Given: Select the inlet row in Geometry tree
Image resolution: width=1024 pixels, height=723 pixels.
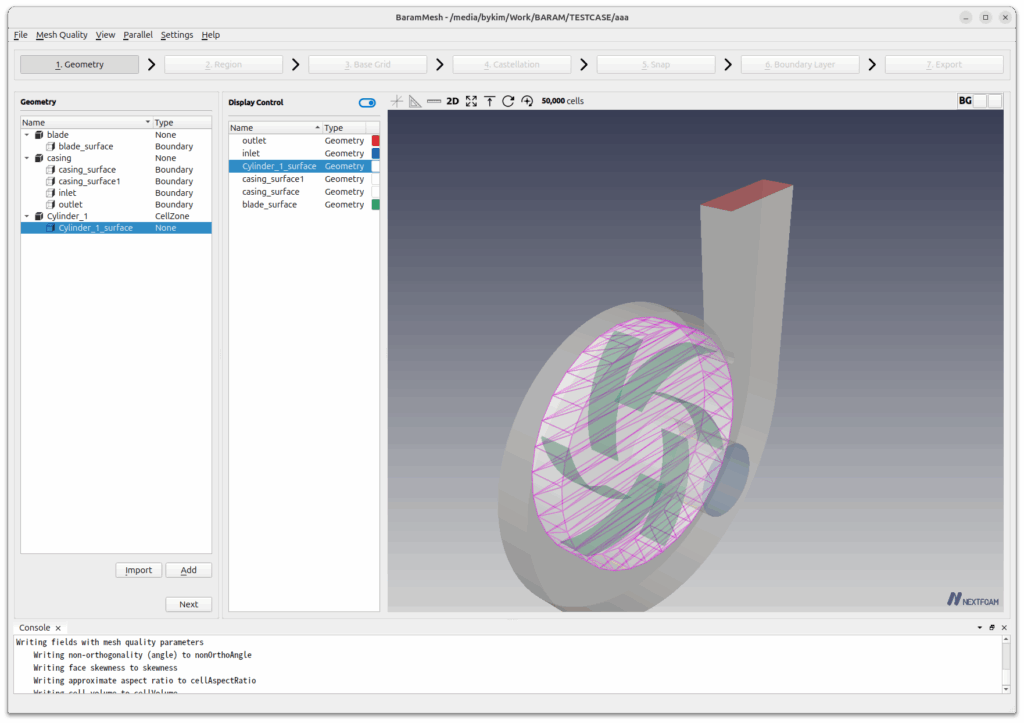Looking at the screenshot, I should point(116,193).
